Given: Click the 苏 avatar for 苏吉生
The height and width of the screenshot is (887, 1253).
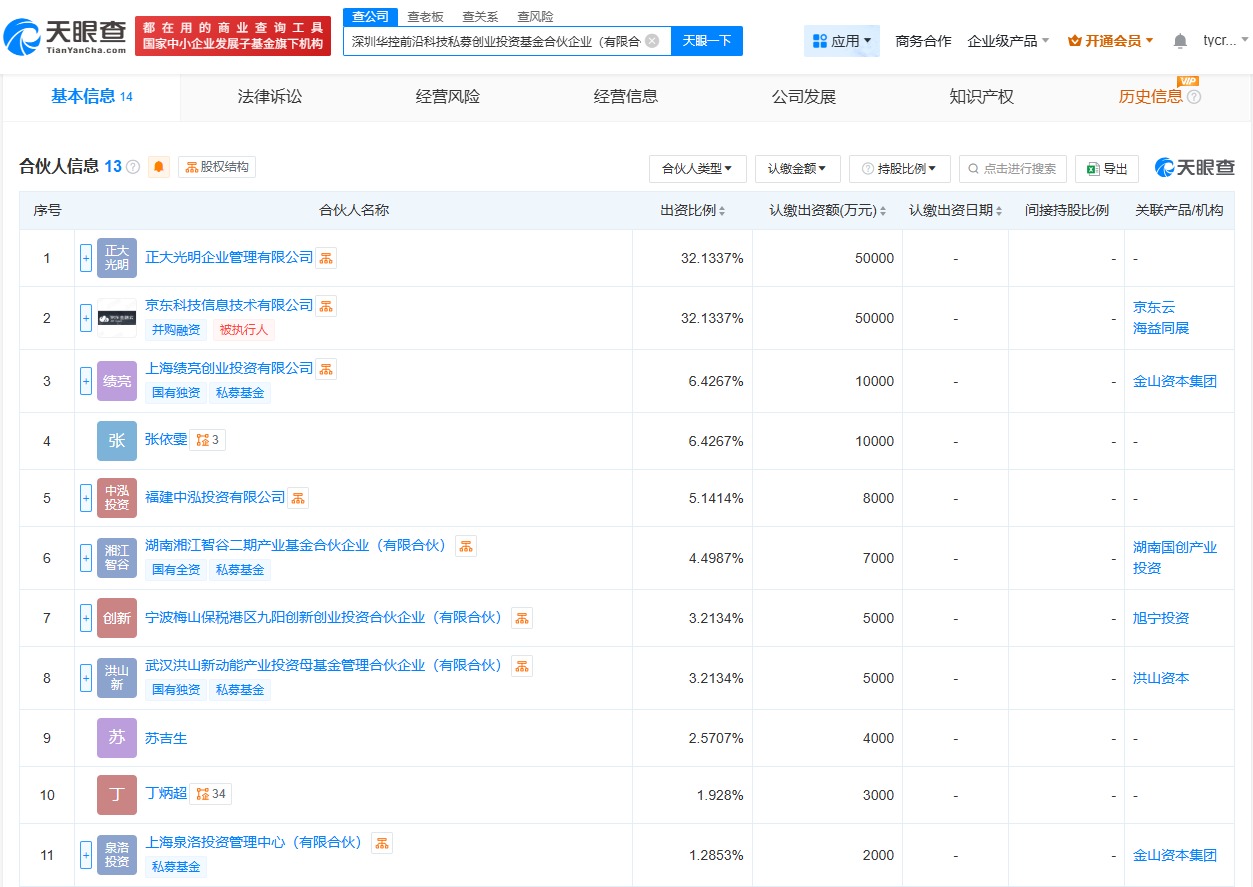Looking at the screenshot, I should point(117,738).
